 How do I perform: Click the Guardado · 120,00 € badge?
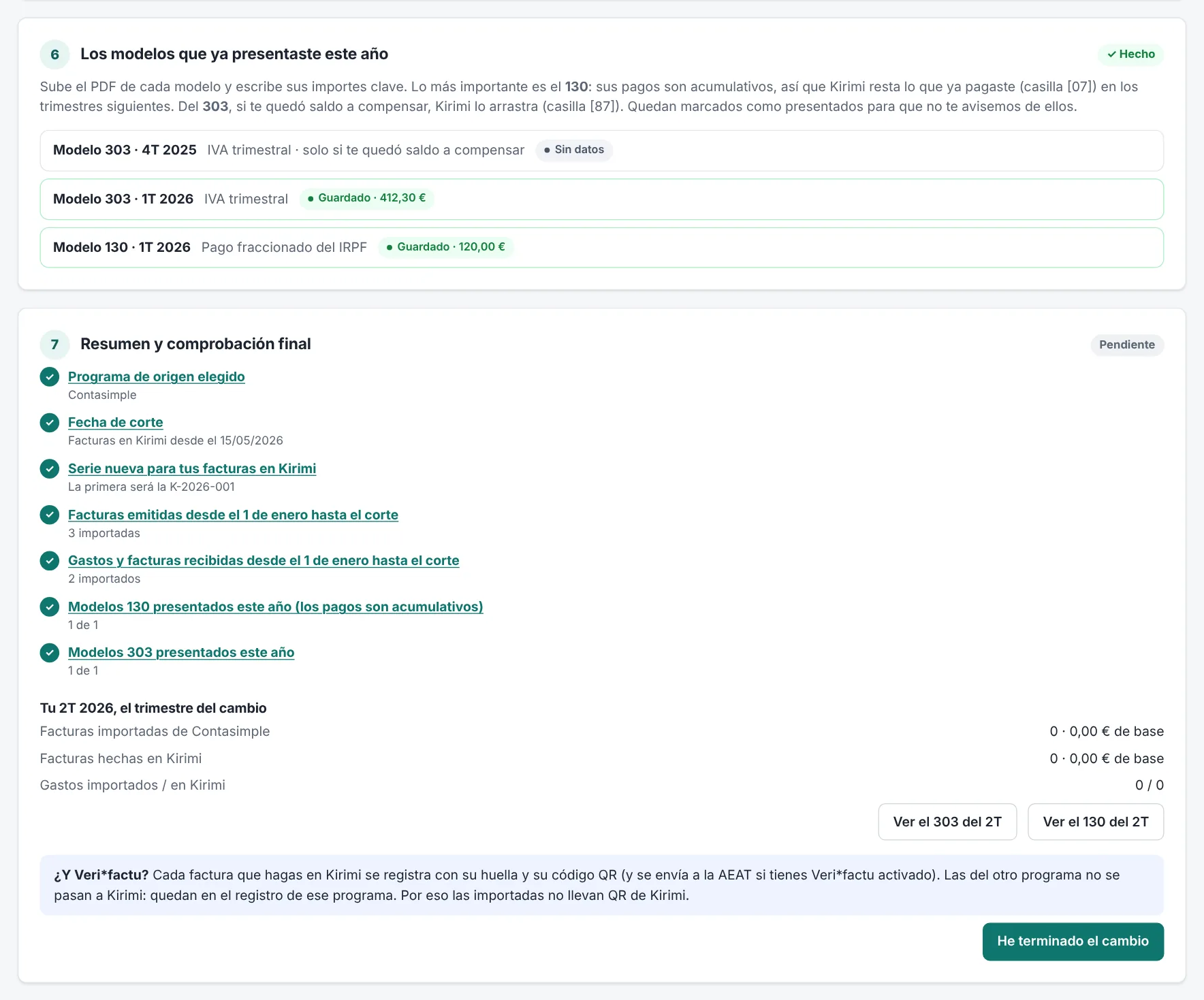point(446,247)
